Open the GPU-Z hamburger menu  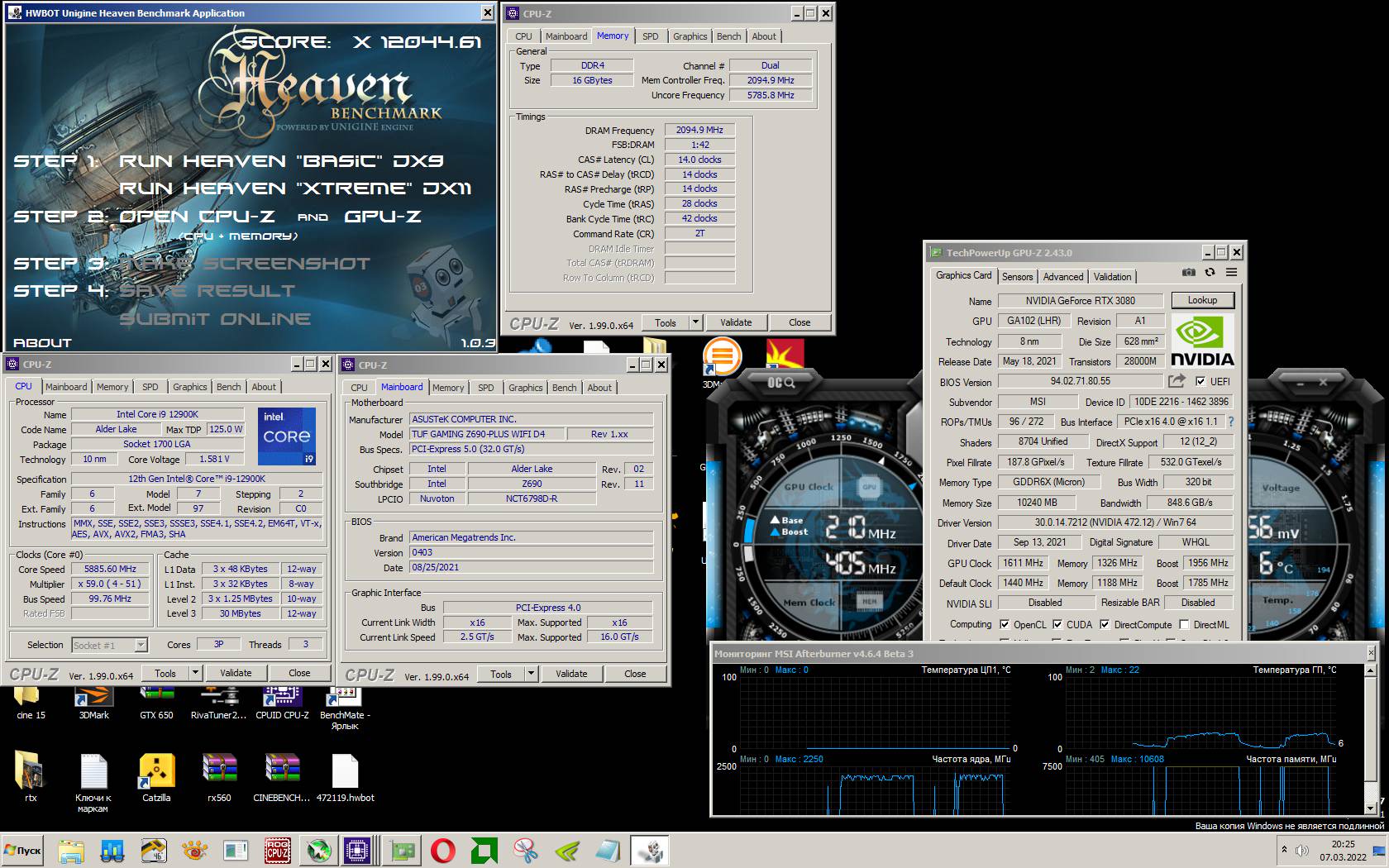coord(1231,272)
